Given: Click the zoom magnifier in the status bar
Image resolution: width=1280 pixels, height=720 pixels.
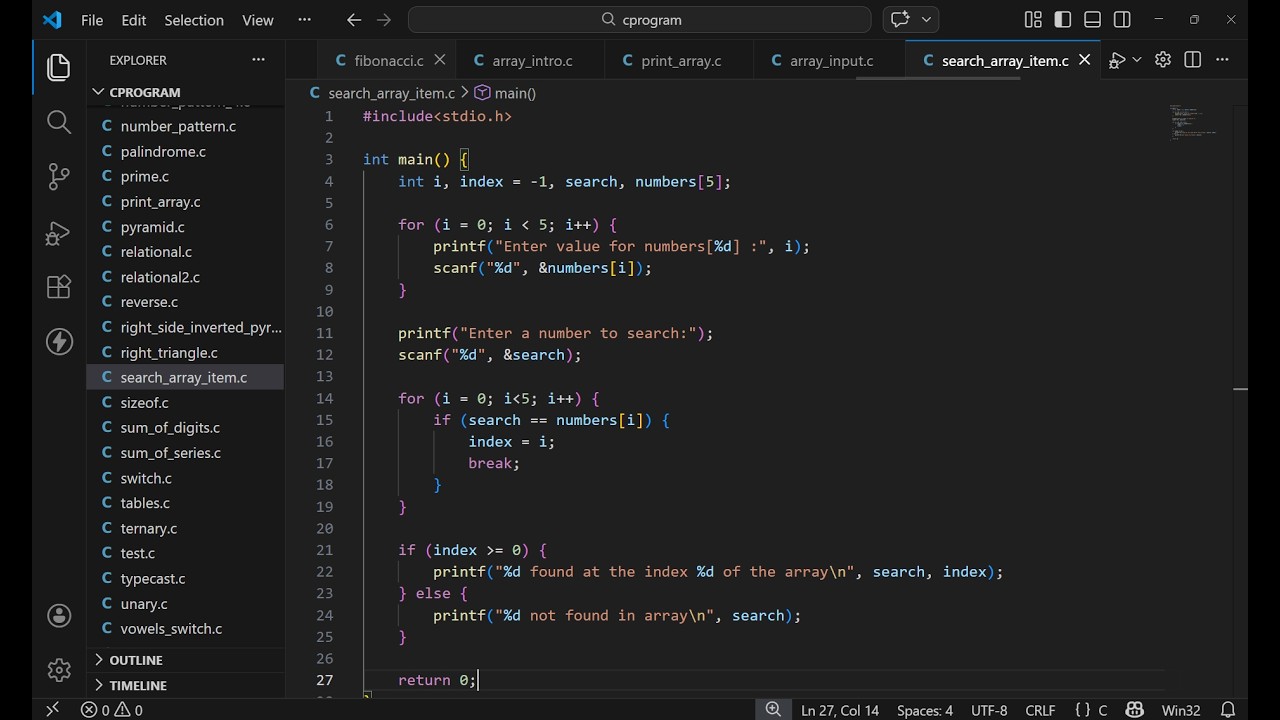Looking at the screenshot, I should tap(773, 710).
